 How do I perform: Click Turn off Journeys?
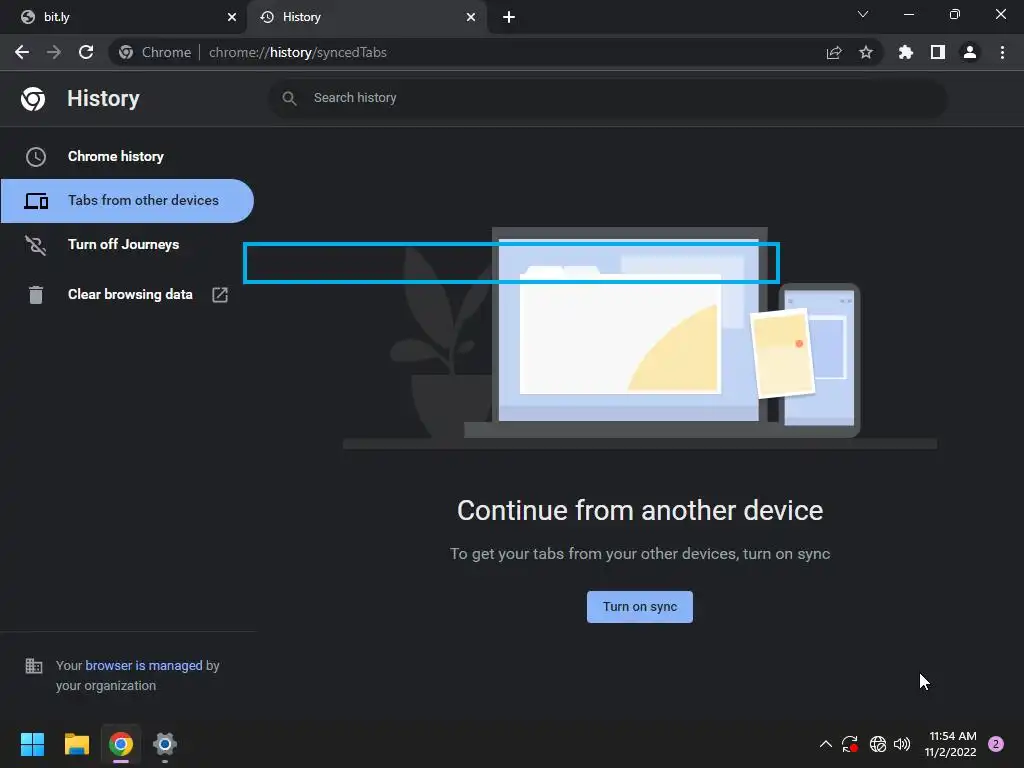[x=127, y=245]
